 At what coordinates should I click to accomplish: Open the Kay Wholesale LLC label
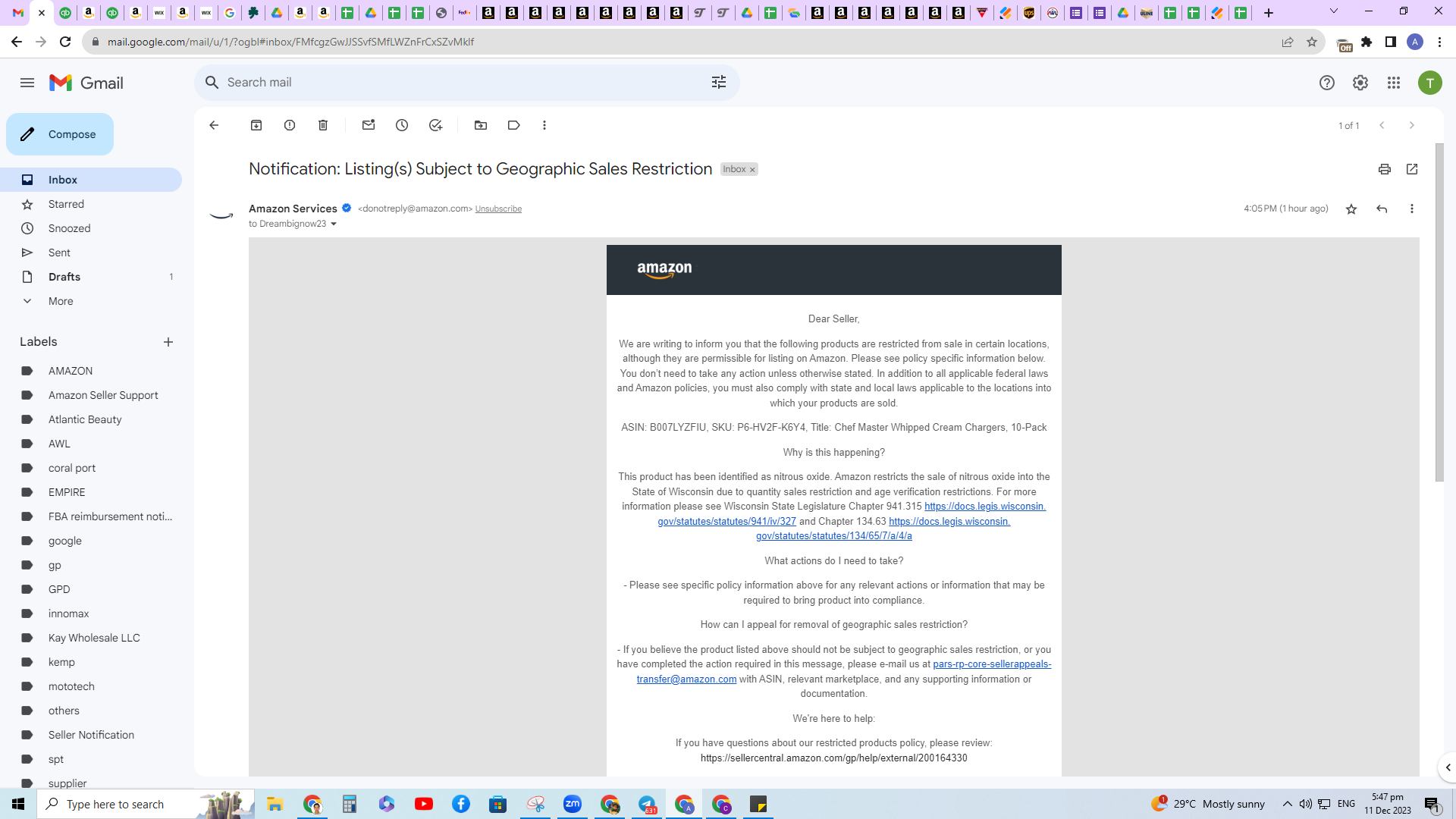click(x=91, y=638)
